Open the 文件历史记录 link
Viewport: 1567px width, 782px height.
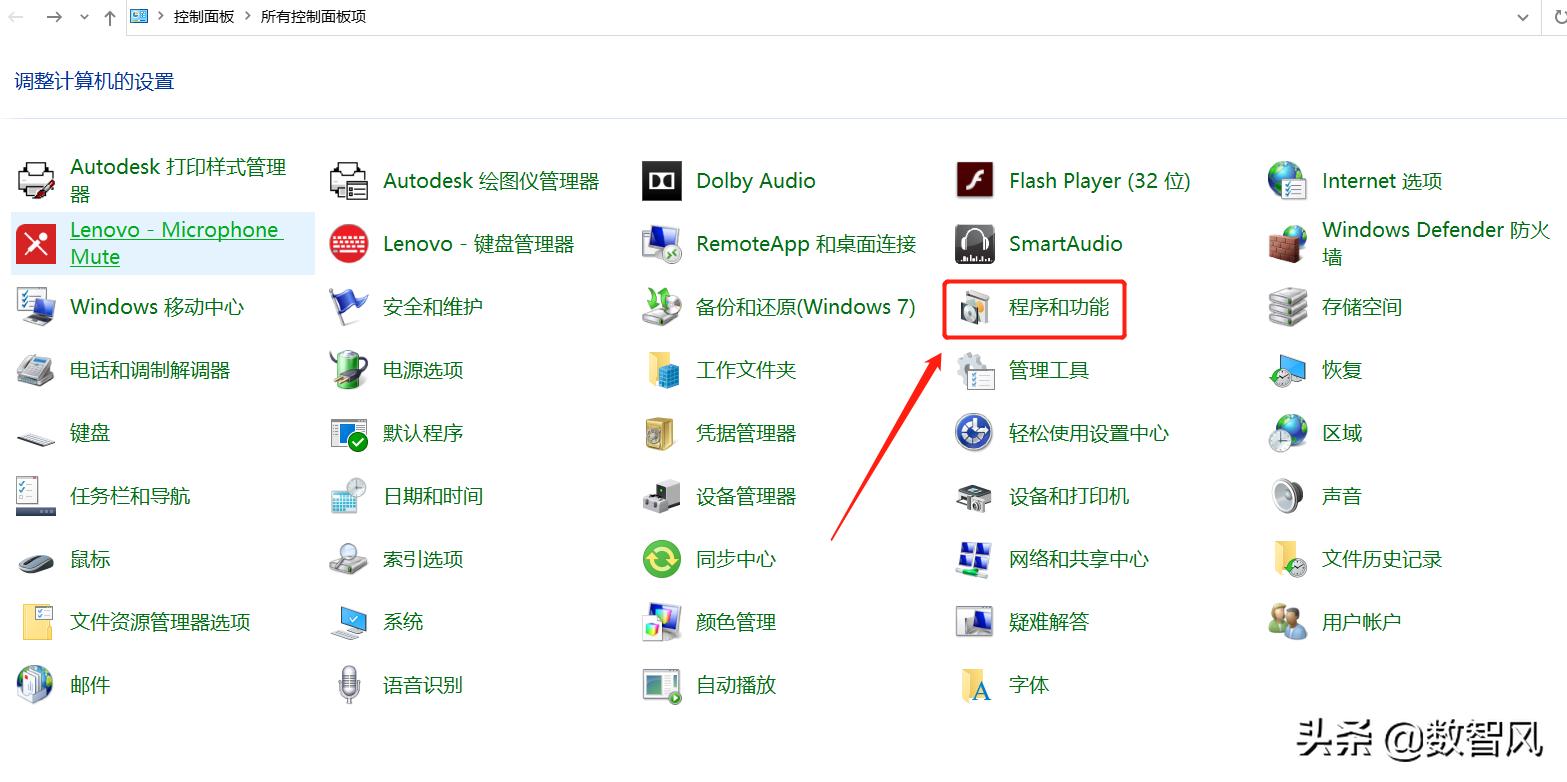(x=1382, y=559)
